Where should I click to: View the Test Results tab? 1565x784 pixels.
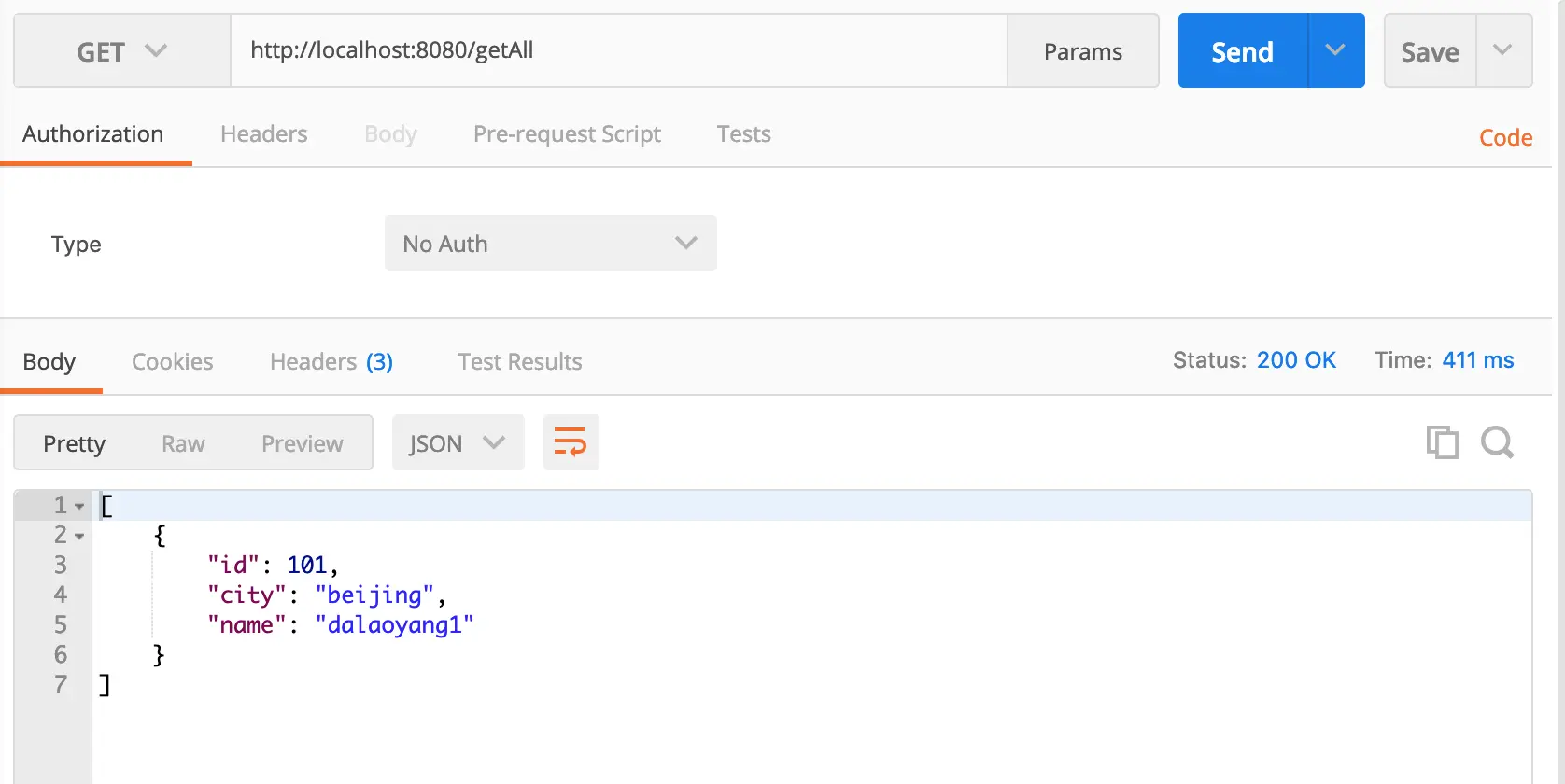click(x=519, y=362)
